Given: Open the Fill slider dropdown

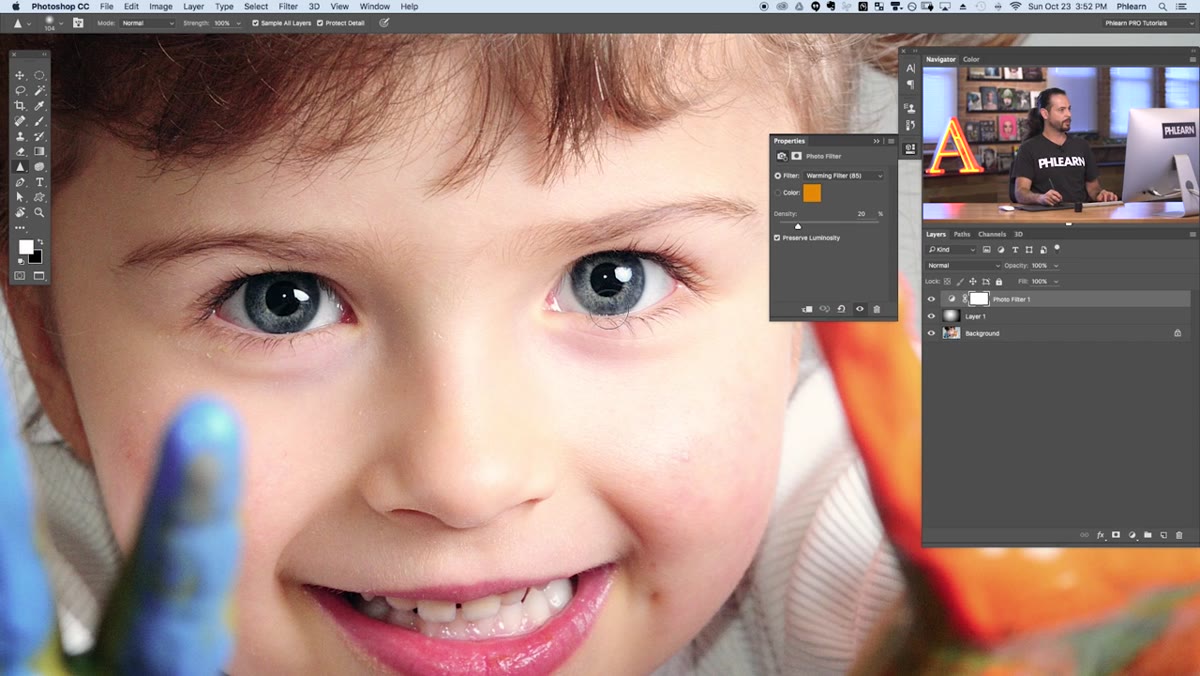Looking at the screenshot, I should pos(1056,282).
